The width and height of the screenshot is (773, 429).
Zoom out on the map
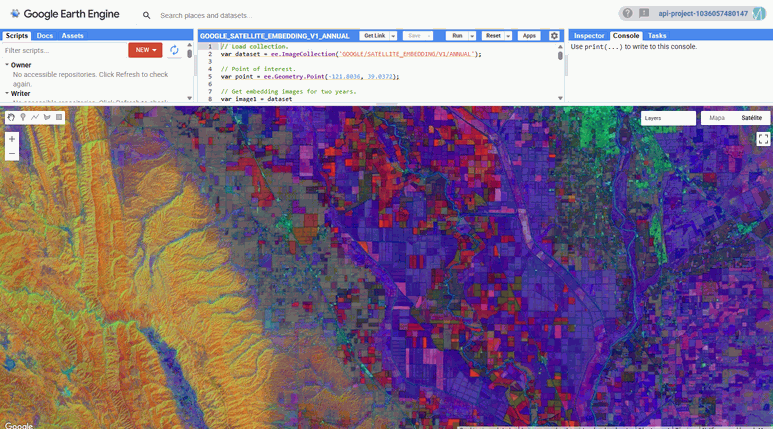12,153
